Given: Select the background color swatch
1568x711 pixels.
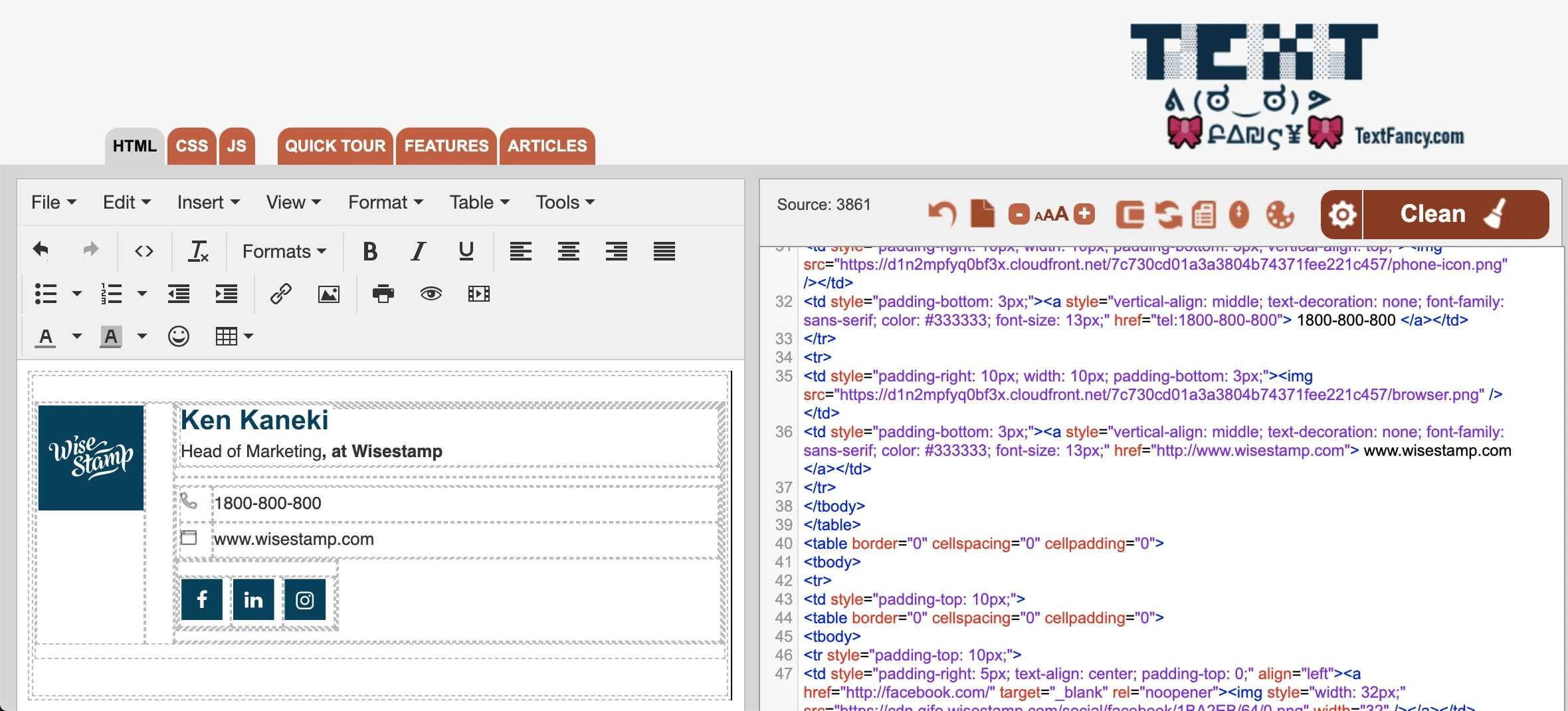Looking at the screenshot, I should click(x=110, y=336).
